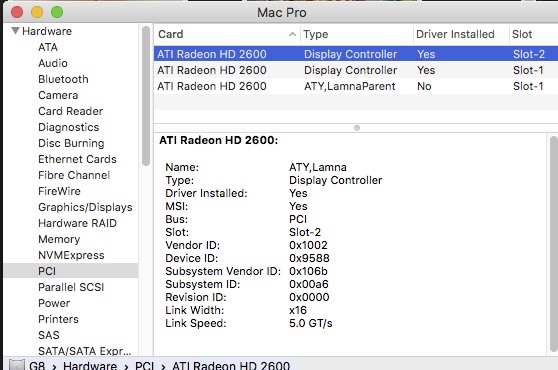Select Memory in the sidebar
Viewport: 558px width, 370px height.
click(59, 239)
